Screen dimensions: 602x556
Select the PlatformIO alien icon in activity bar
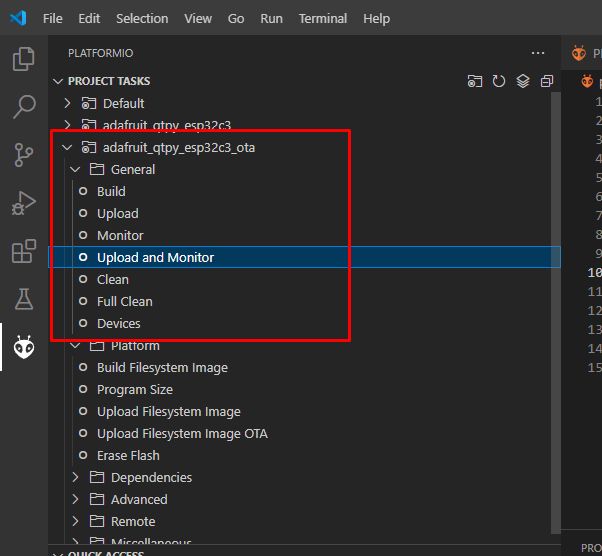[24, 347]
